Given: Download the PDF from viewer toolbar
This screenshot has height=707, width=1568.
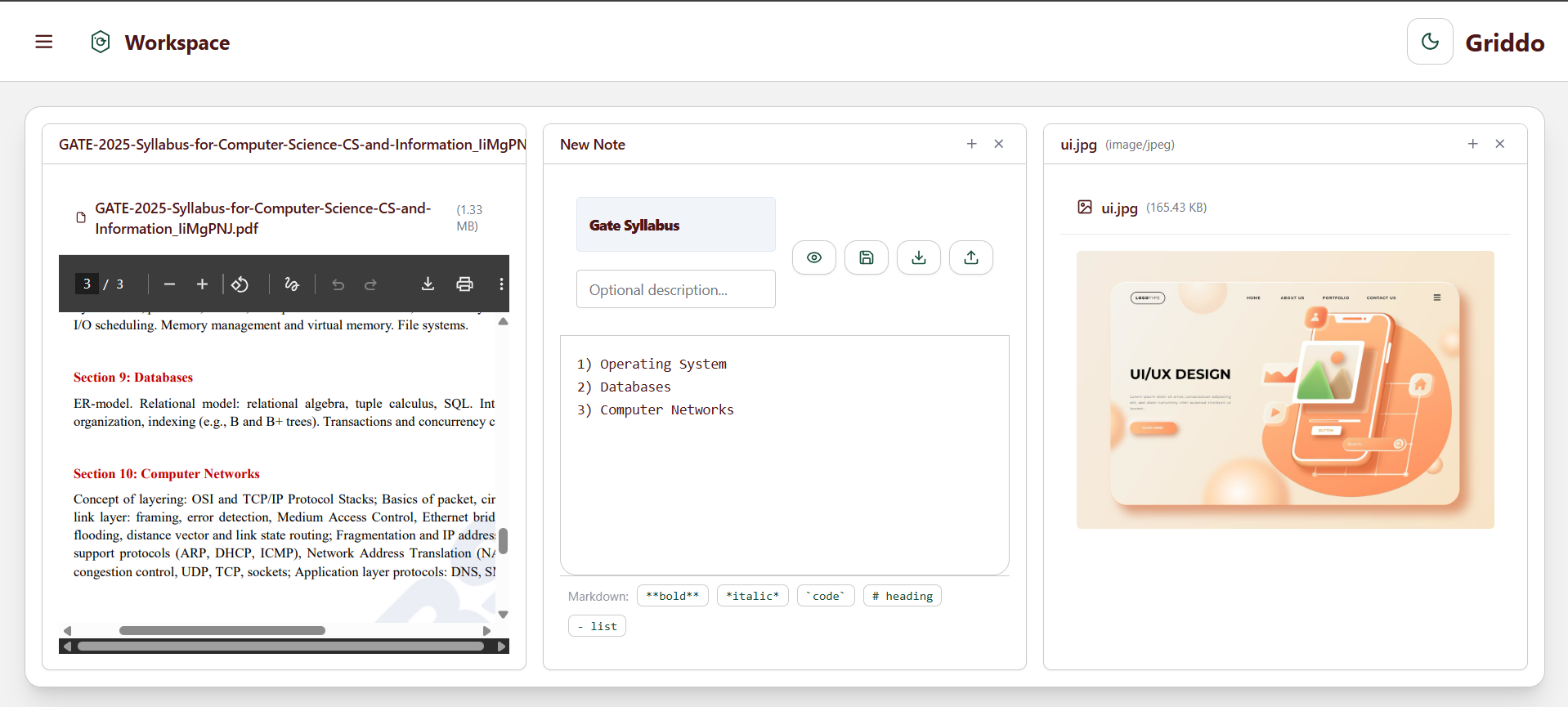Looking at the screenshot, I should [428, 284].
